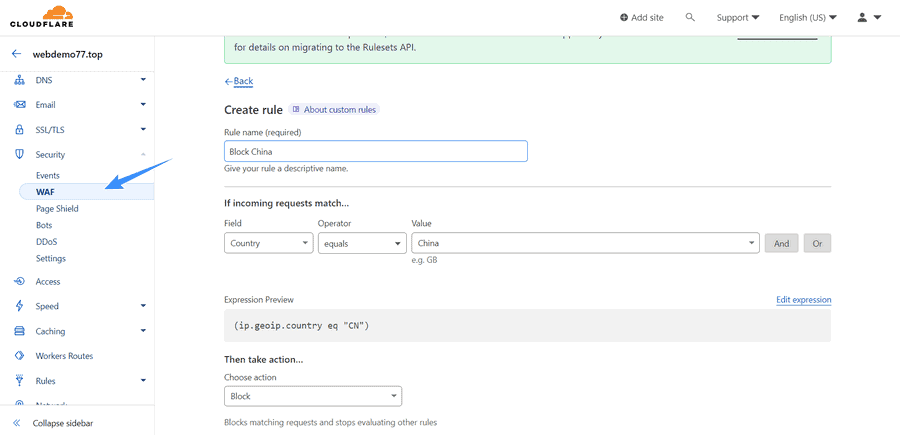Open the Field dropdown set to Country

(269, 243)
